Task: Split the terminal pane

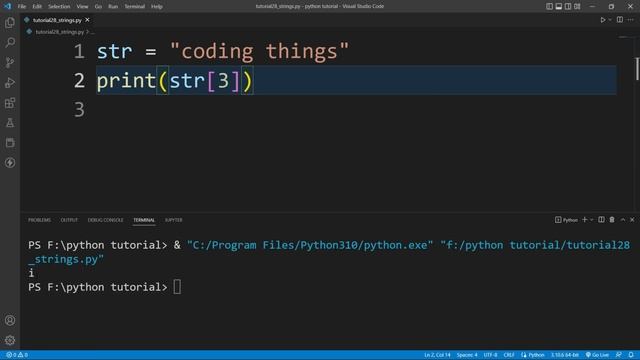Action: (601, 220)
